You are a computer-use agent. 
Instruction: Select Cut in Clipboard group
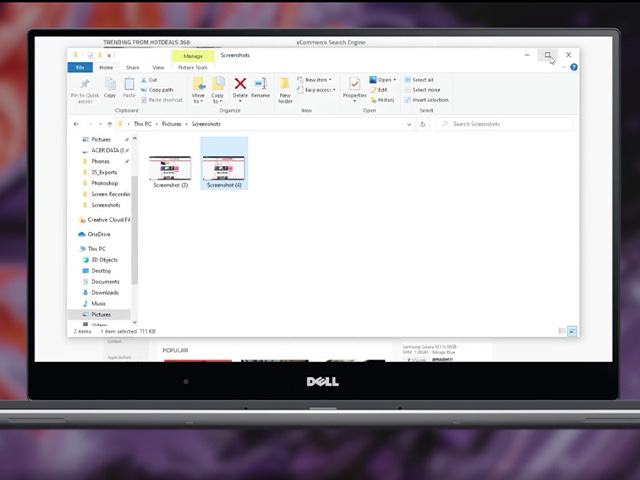tap(149, 80)
